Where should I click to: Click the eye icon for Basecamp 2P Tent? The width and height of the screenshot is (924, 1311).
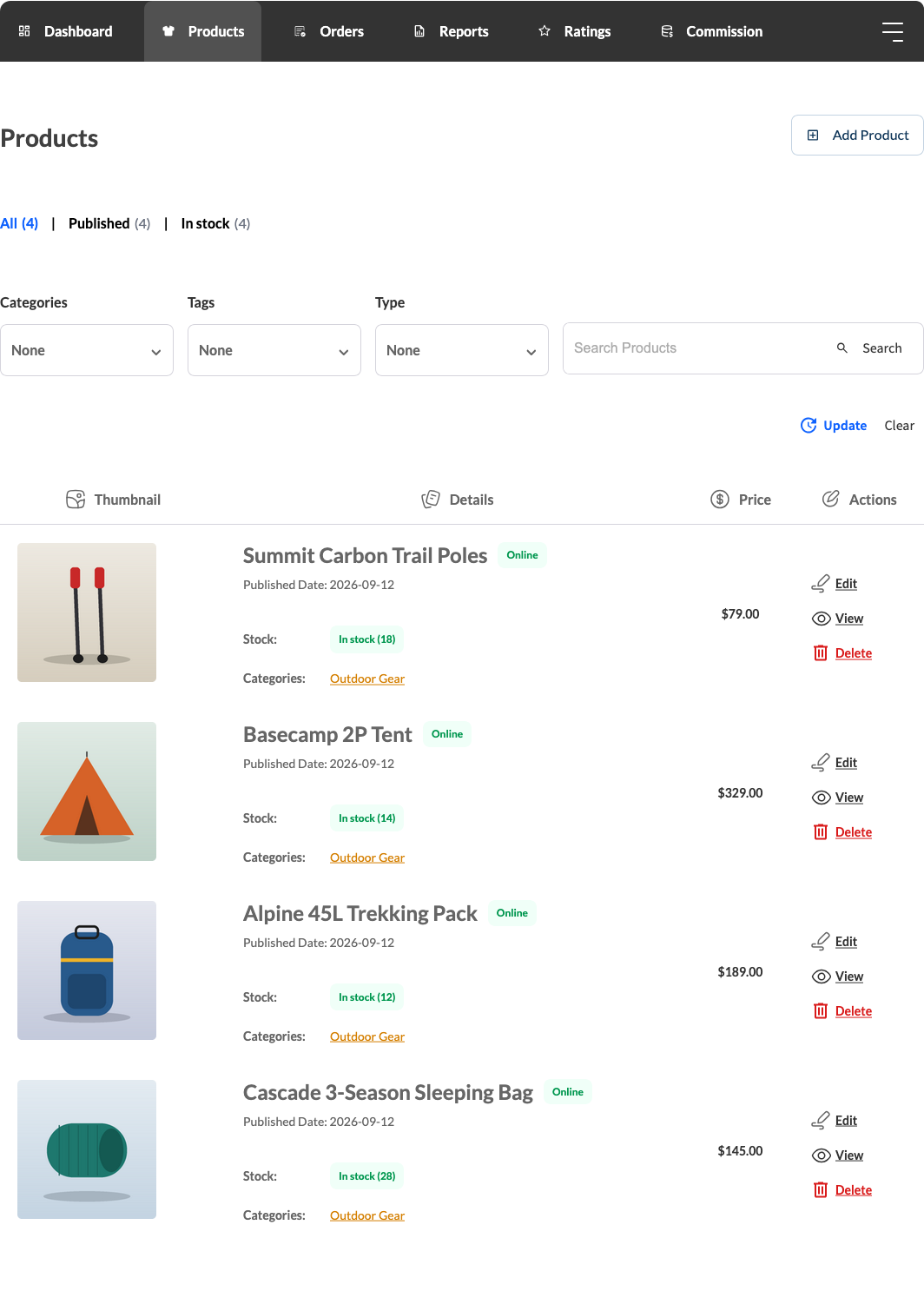821,798
